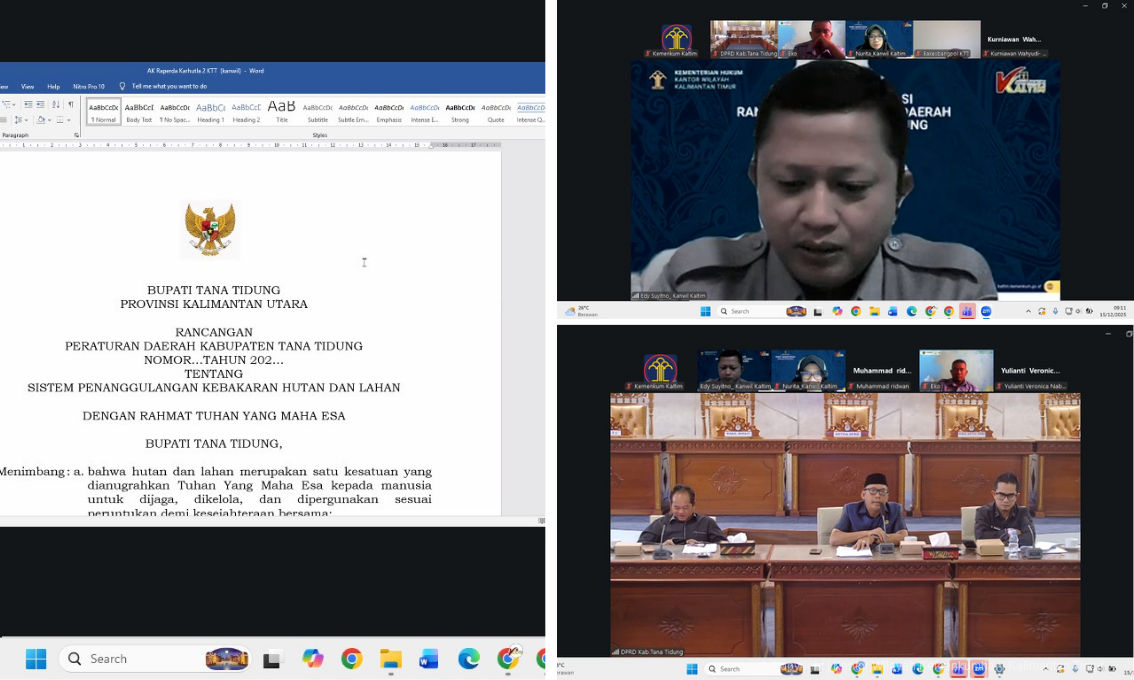Click the Sort icon in Paragraph group
The height and width of the screenshot is (680, 1134).
tap(55, 104)
